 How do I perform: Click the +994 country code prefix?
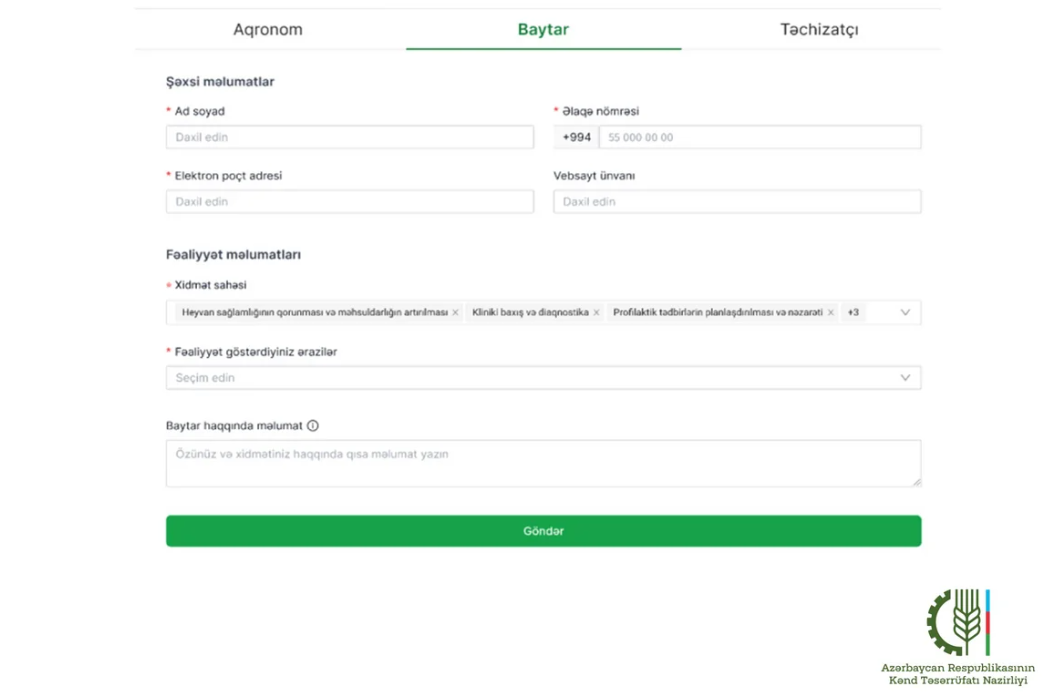point(576,138)
